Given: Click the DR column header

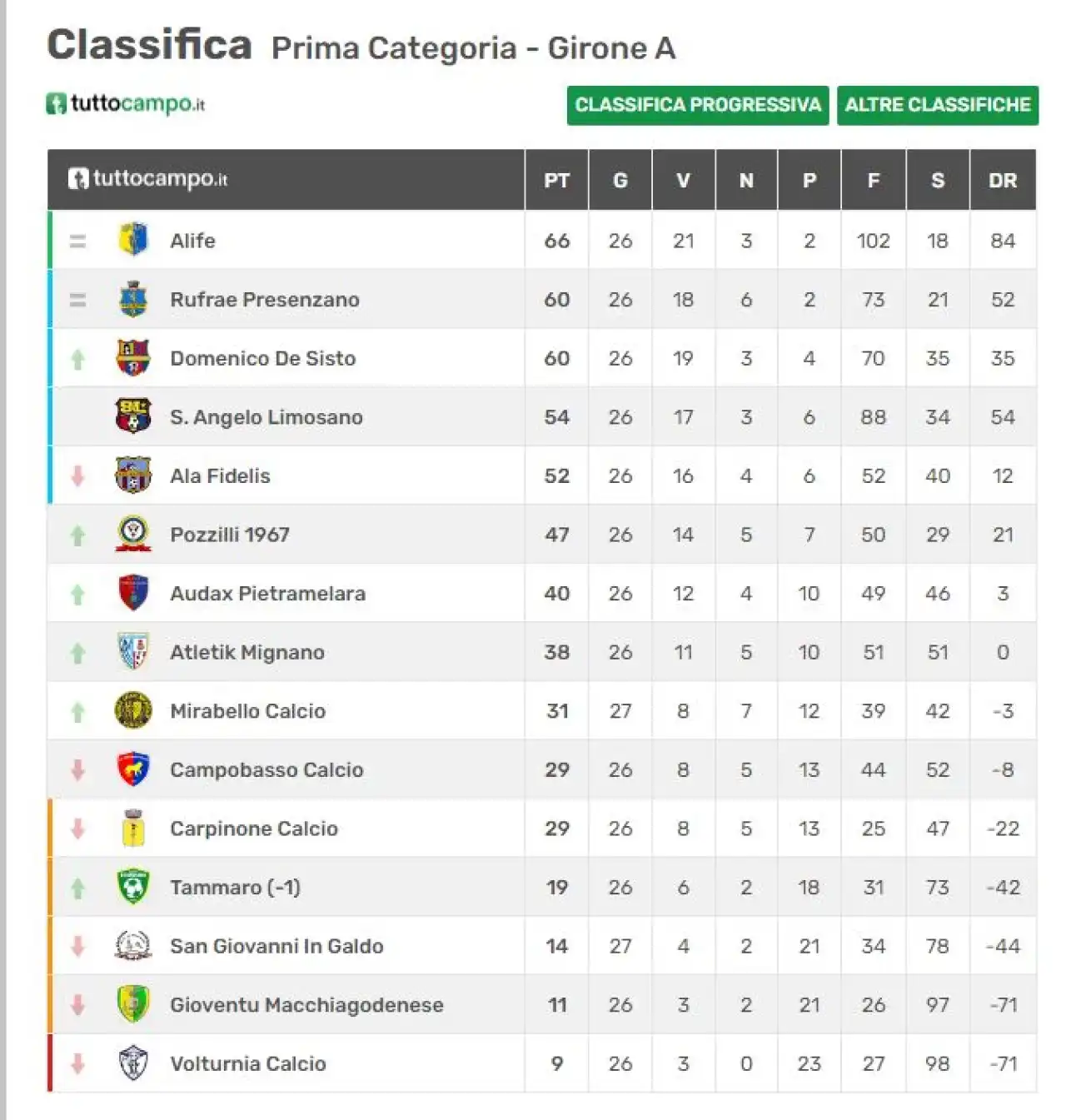Looking at the screenshot, I should [x=1003, y=180].
